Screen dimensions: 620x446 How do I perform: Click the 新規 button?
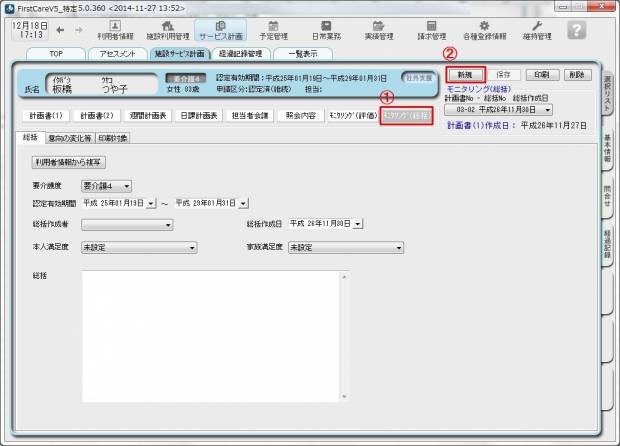(x=464, y=75)
